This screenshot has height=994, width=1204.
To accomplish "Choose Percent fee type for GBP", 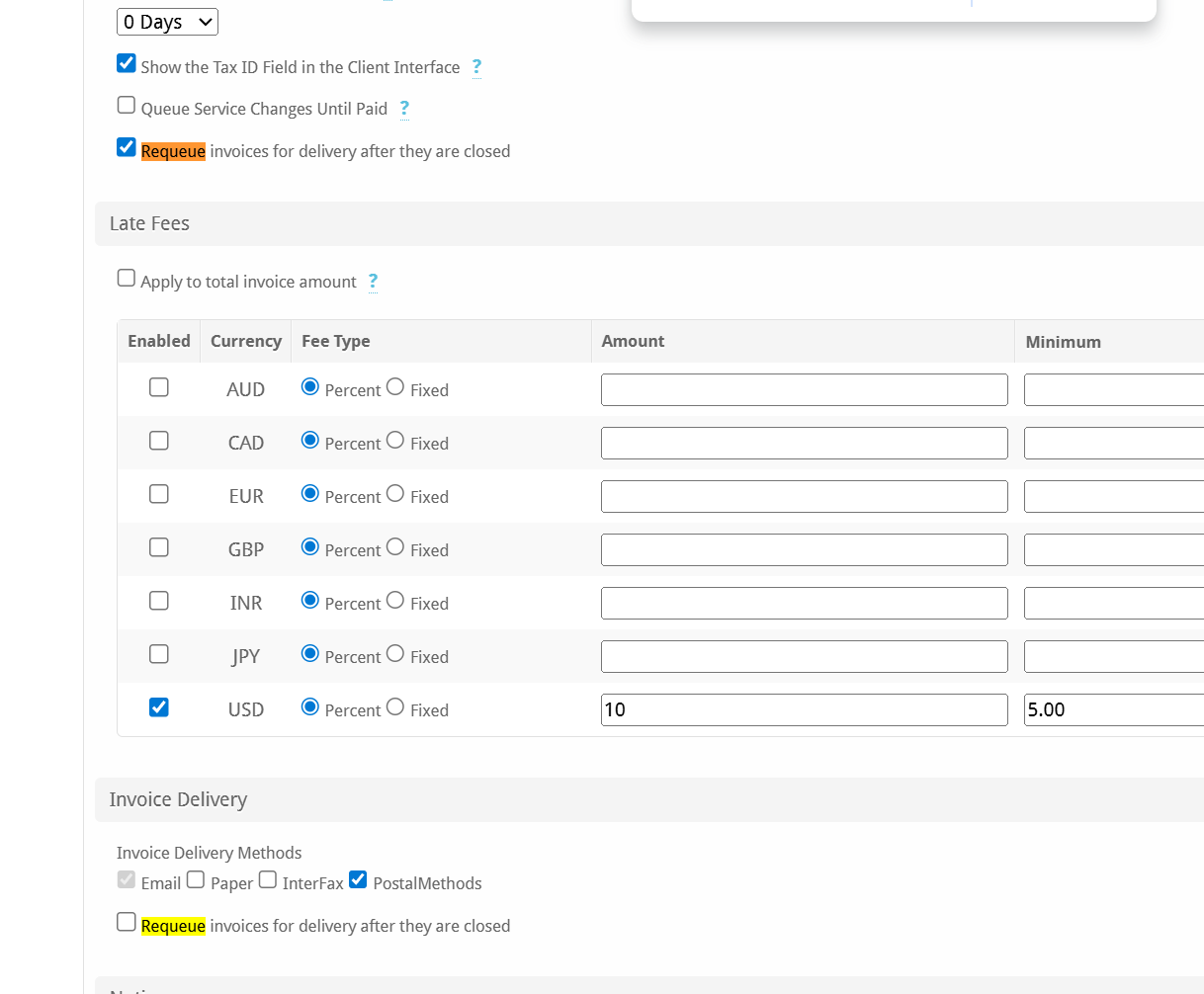I will pyautogui.click(x=310, y=547).
